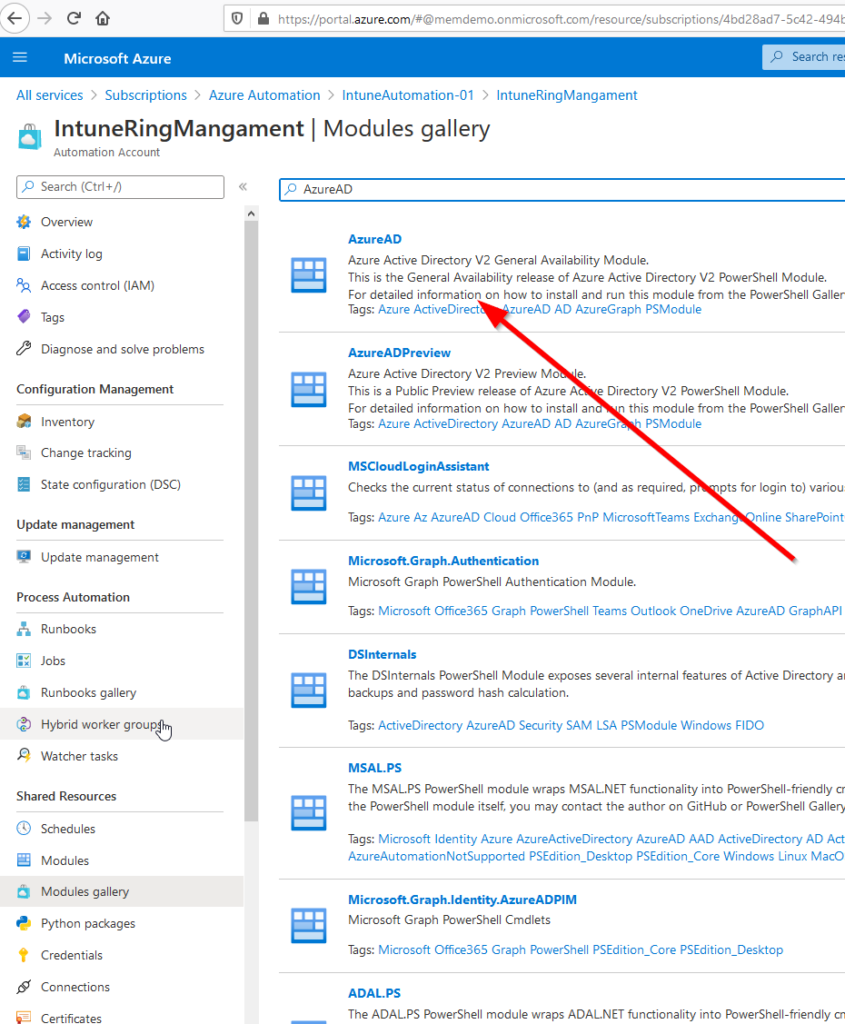Image resolution: width=845 pixels, height=1024 pixels.
Task: Click the automation account header icon
Action: click(29, 137)
